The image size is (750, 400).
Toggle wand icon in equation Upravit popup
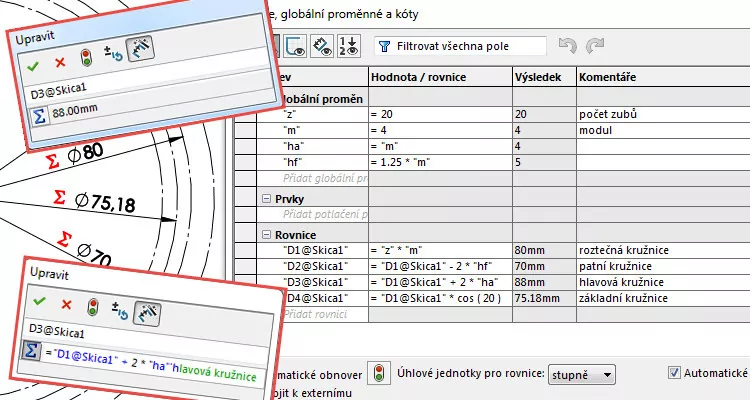coord(147,314)
